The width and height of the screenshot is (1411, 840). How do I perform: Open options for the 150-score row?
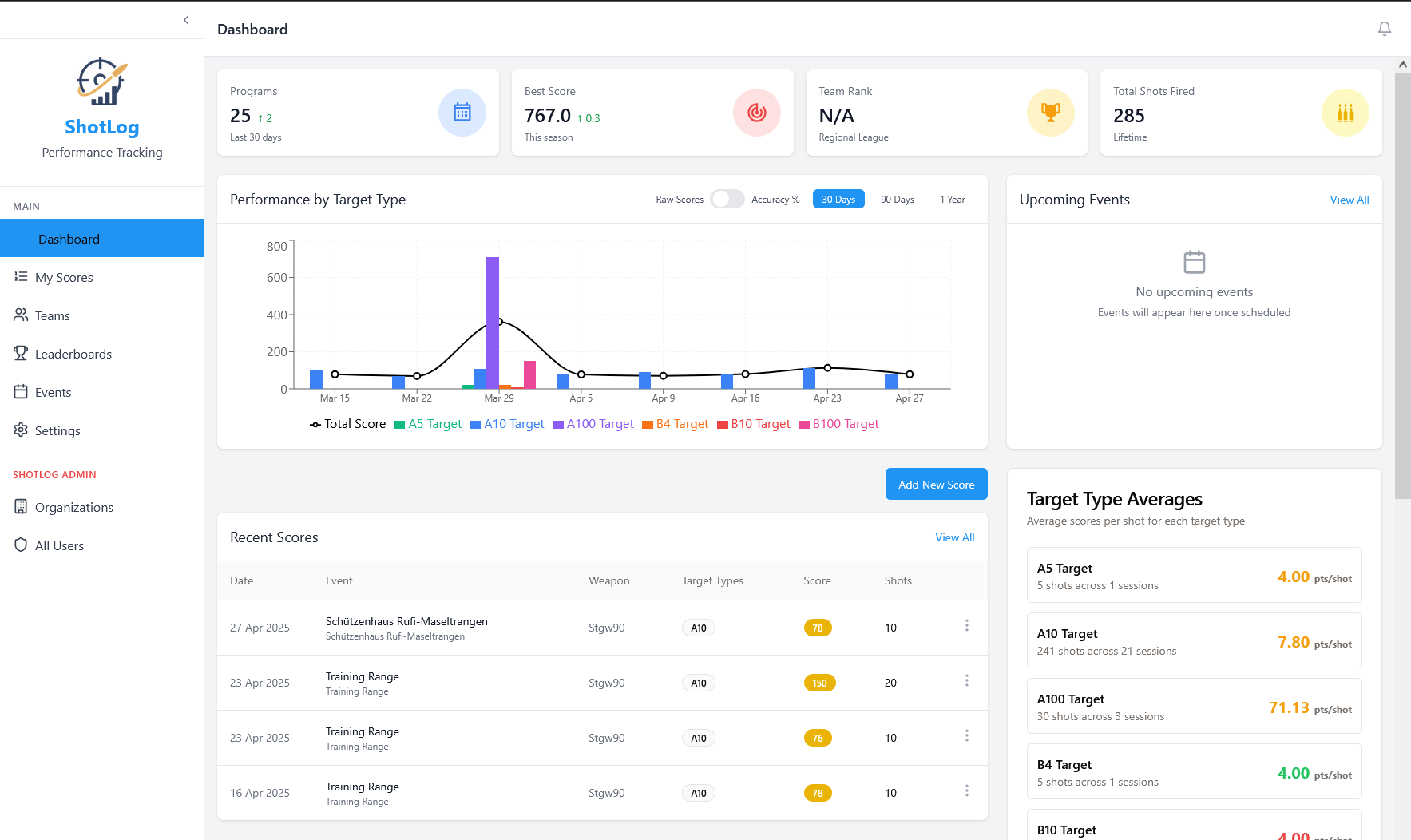coord(966,680)
